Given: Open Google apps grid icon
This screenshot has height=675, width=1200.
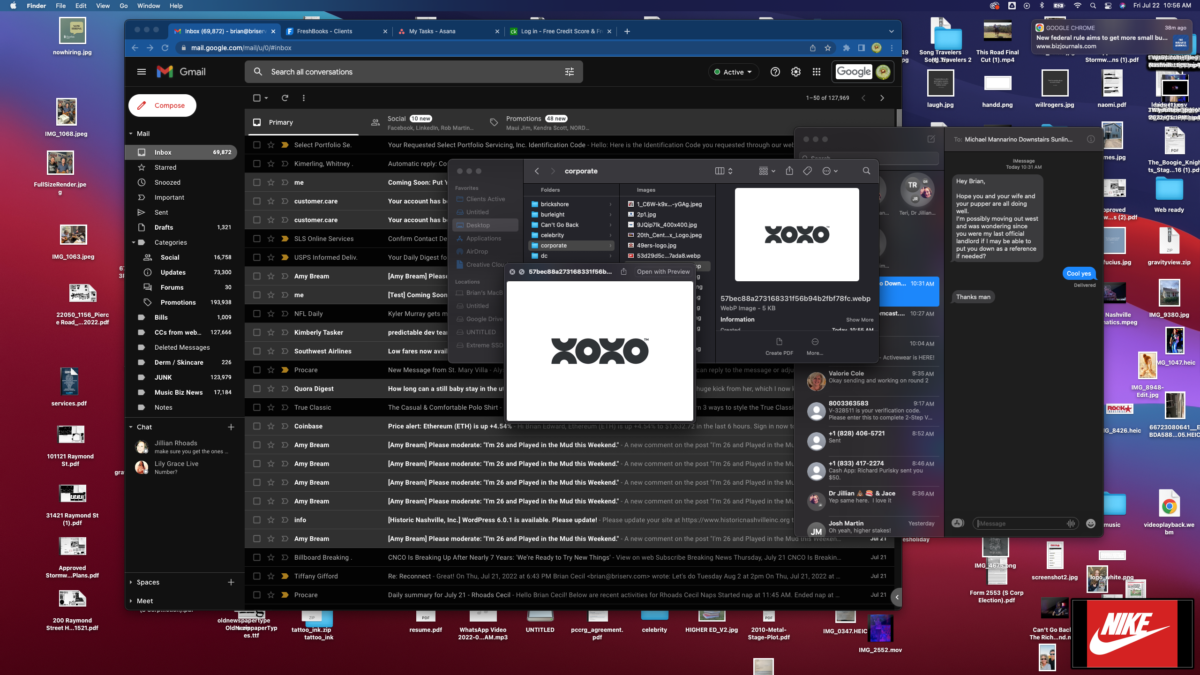Looking at the screenshot, I should [817, 72].
